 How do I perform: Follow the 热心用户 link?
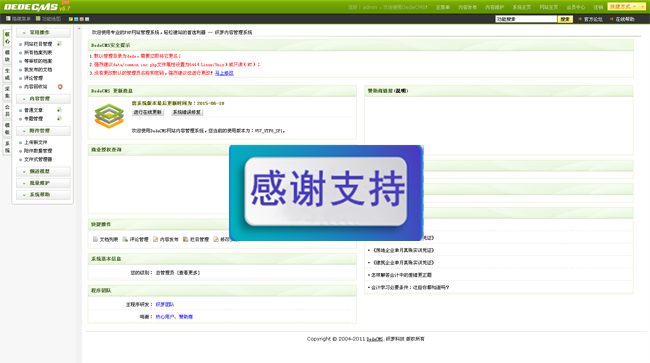tap(165, 317)
